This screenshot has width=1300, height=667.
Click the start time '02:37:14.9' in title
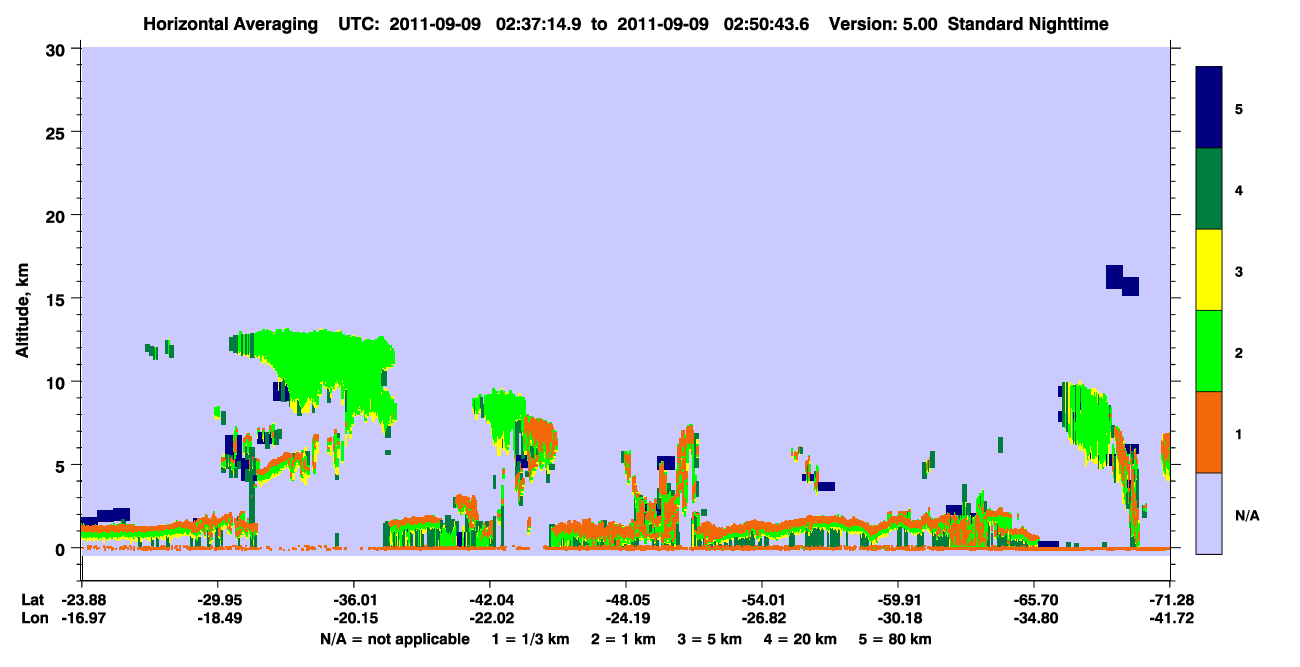click(x=537, y=23)
